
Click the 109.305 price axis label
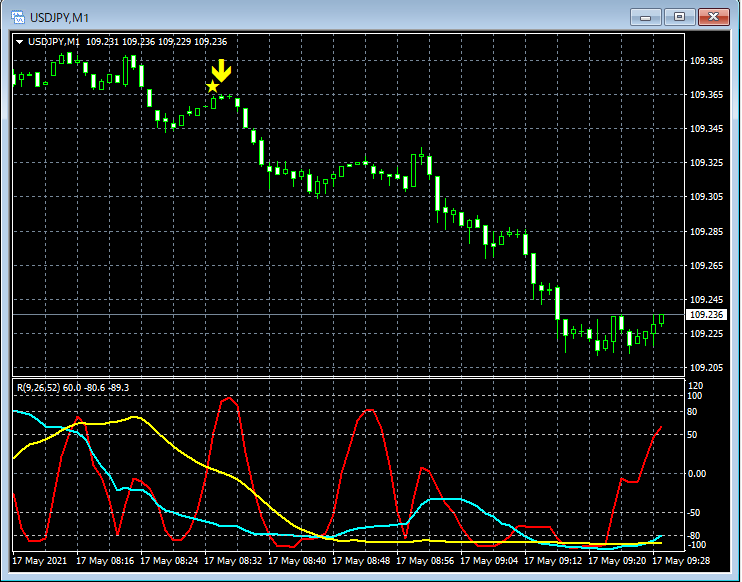click(707, 197)
